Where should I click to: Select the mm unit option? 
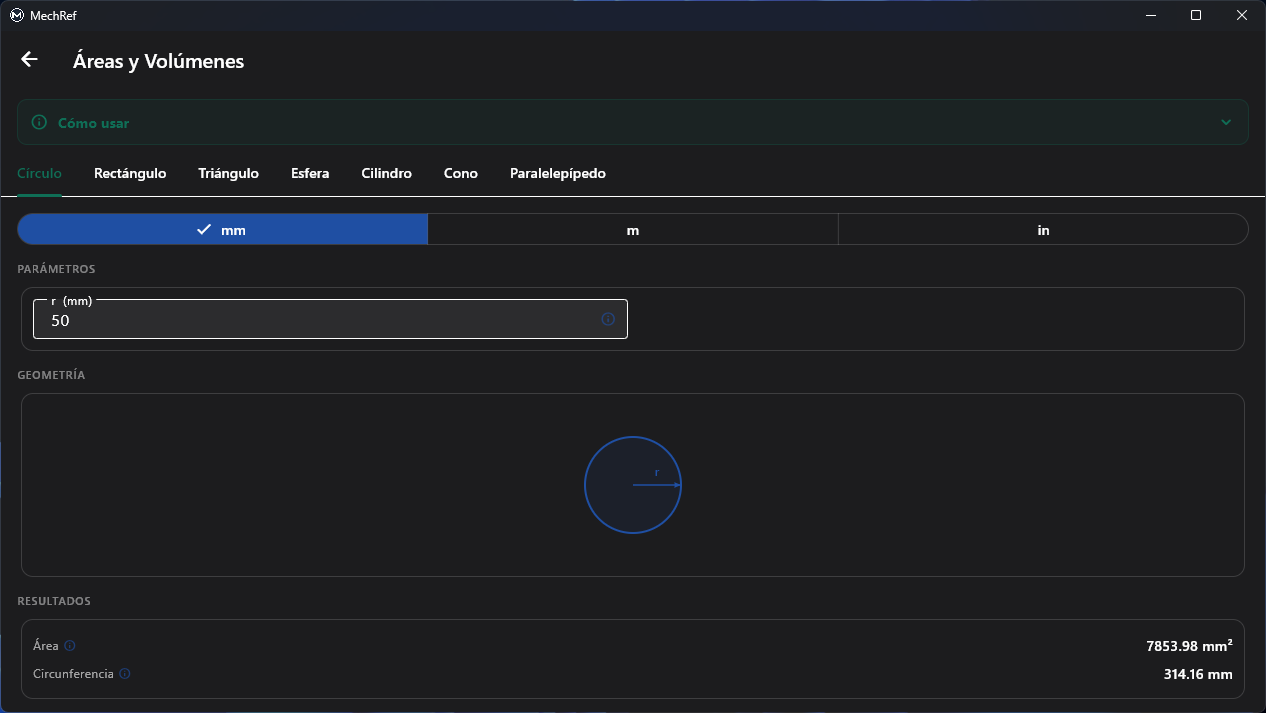click(x=223, y=229)
